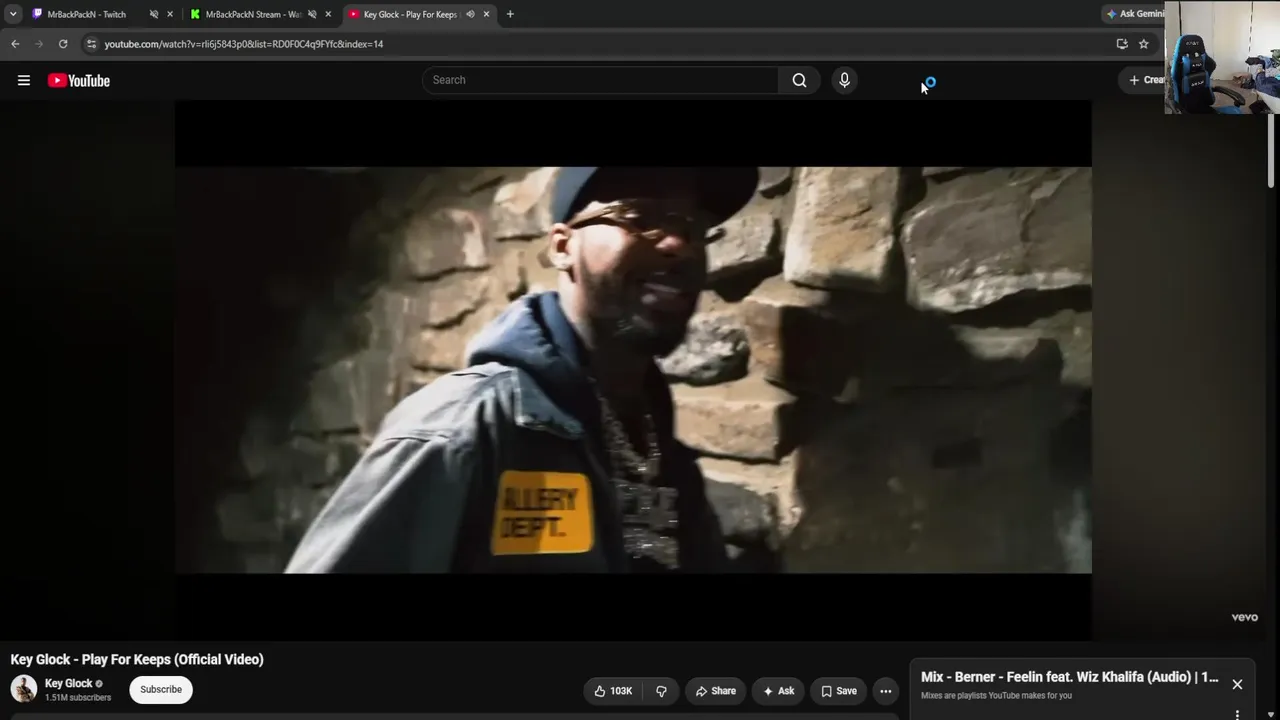1280x720 pixels.
Task: Open a new browser tab
Action: (x=510, y=14)
